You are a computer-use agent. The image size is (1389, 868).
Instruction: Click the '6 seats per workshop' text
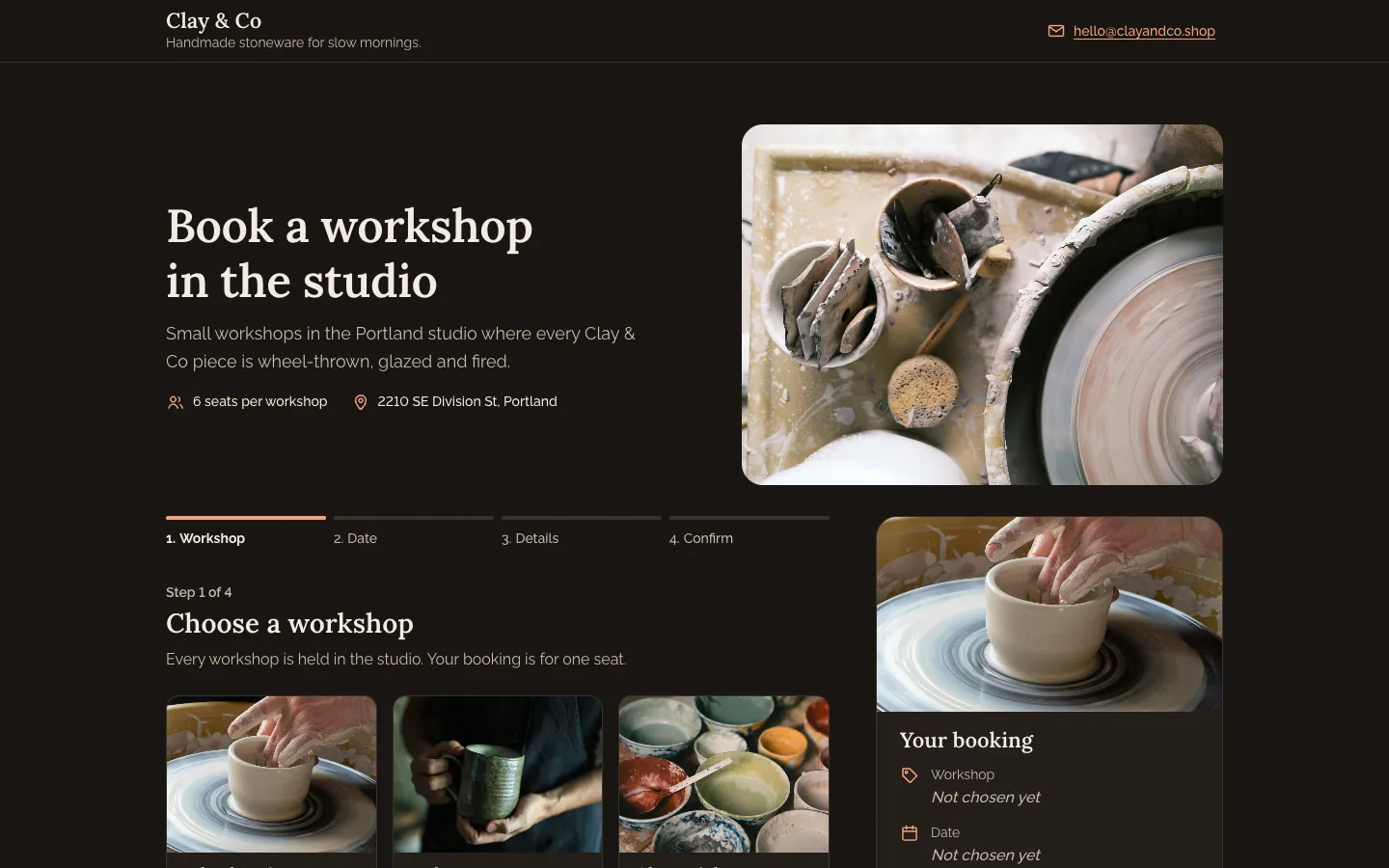click(x=259, y=401)
